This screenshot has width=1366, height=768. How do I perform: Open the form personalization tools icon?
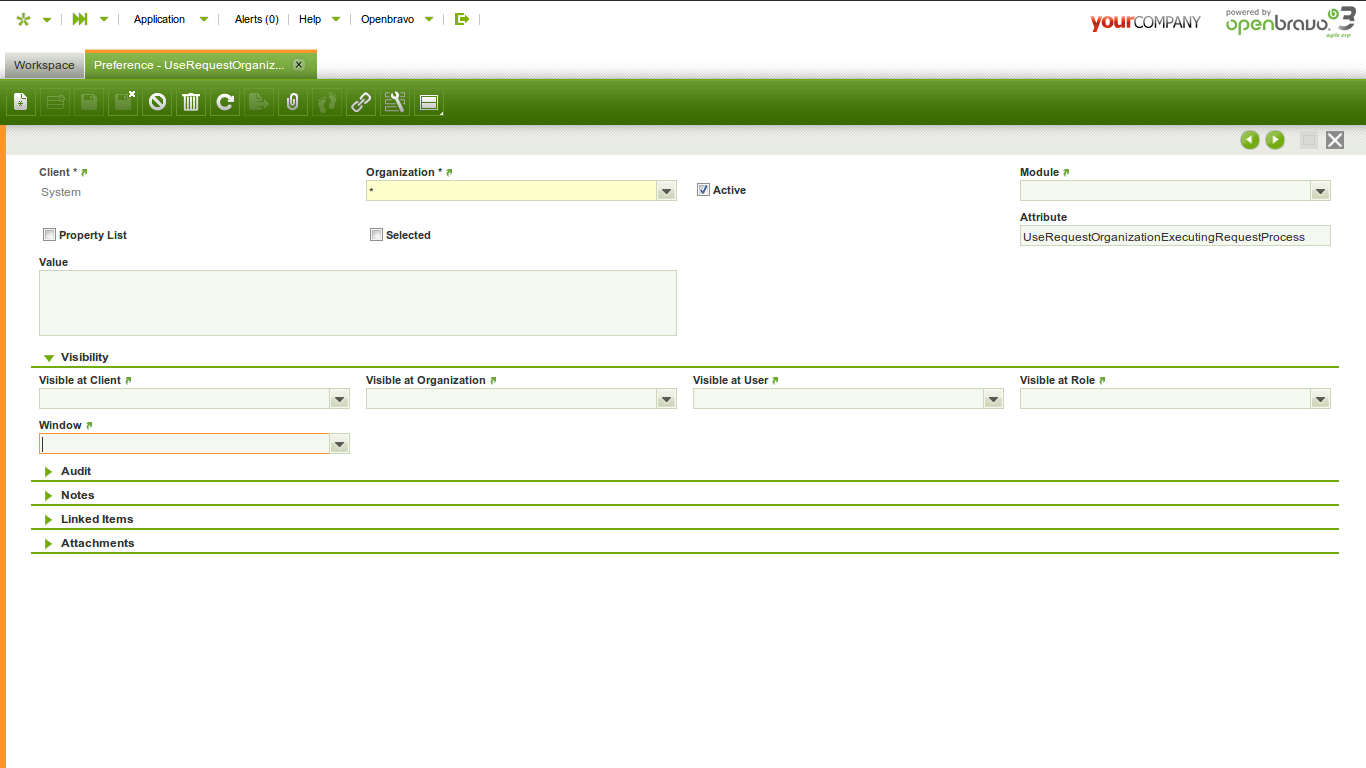click(395, 102)
